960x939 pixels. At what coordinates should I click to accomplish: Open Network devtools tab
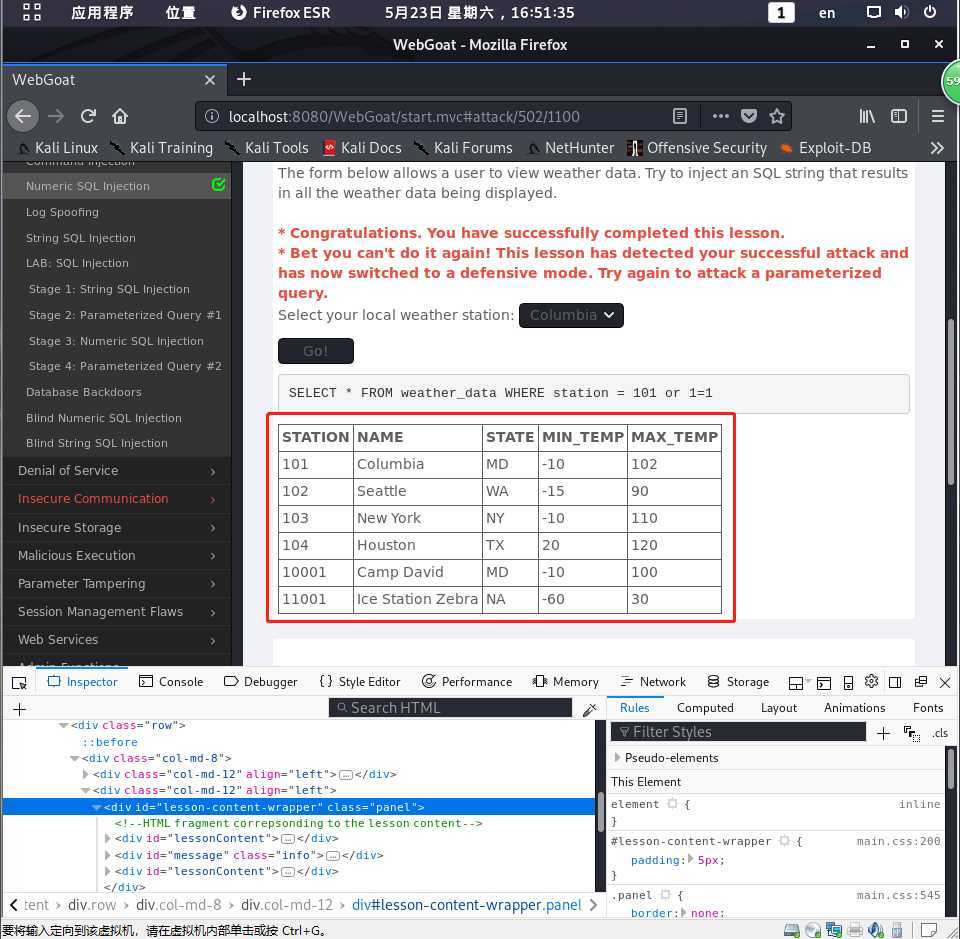click(653, 682)
